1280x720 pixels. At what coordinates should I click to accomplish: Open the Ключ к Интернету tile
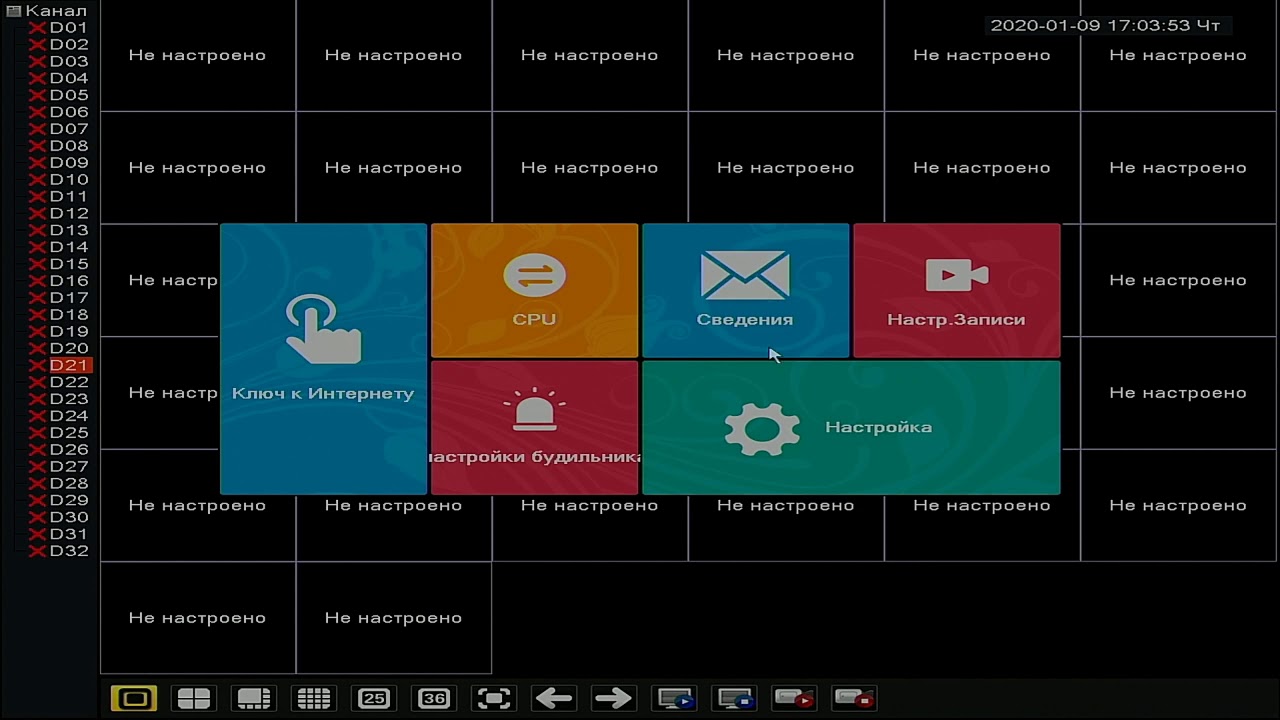point(323,359)
